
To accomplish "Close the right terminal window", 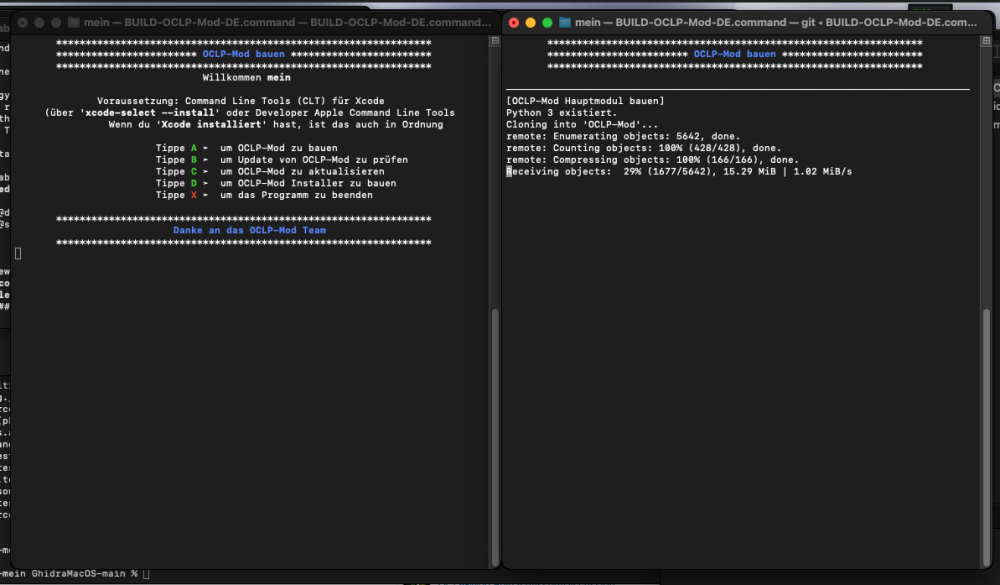I will click(514, 22).
